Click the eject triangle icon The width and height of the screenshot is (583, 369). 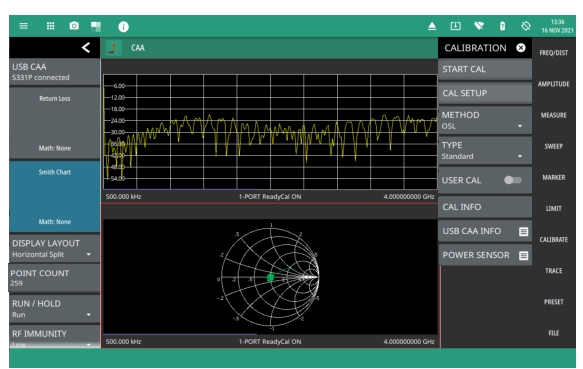pos(432,26)
